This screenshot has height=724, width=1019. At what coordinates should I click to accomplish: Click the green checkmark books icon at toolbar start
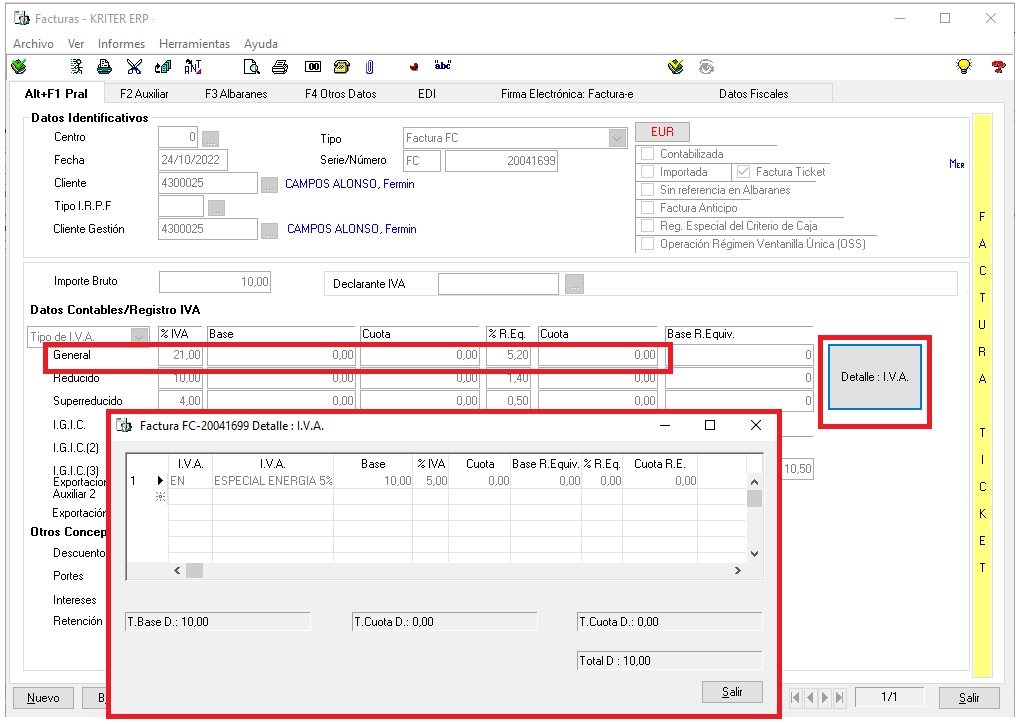click(19, 66)
